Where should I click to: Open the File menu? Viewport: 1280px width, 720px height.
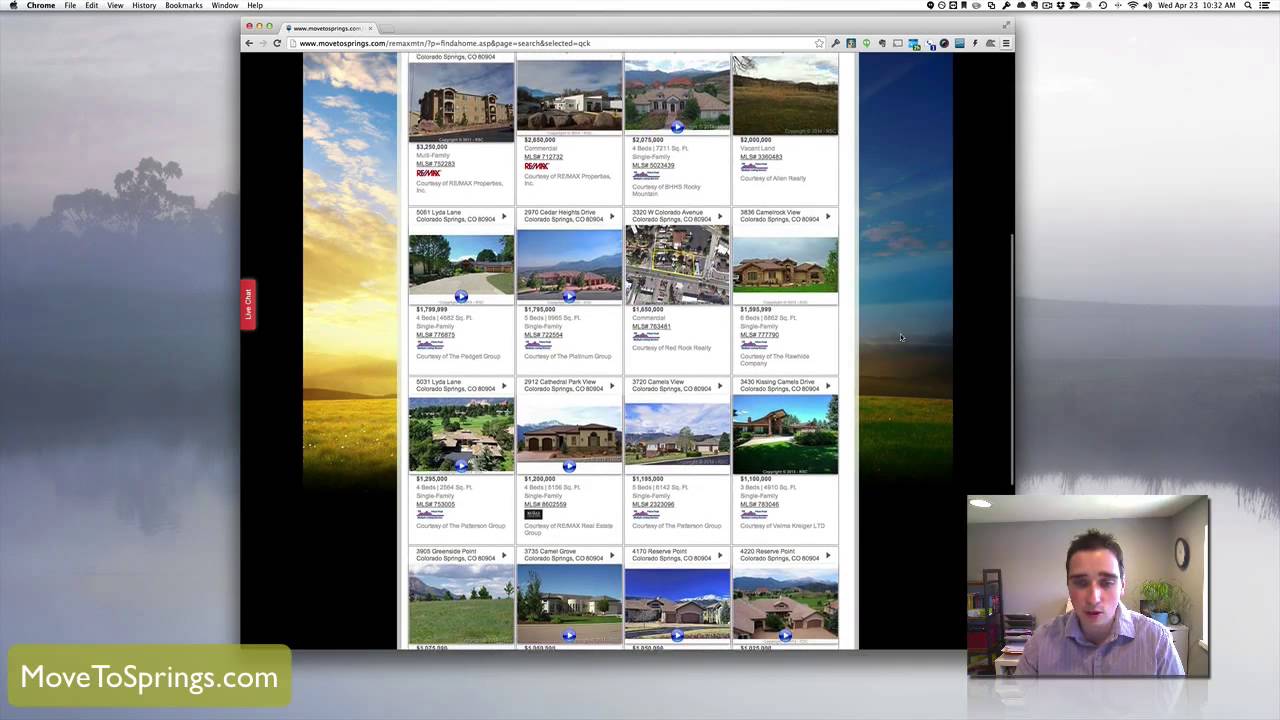click(70, 6)
